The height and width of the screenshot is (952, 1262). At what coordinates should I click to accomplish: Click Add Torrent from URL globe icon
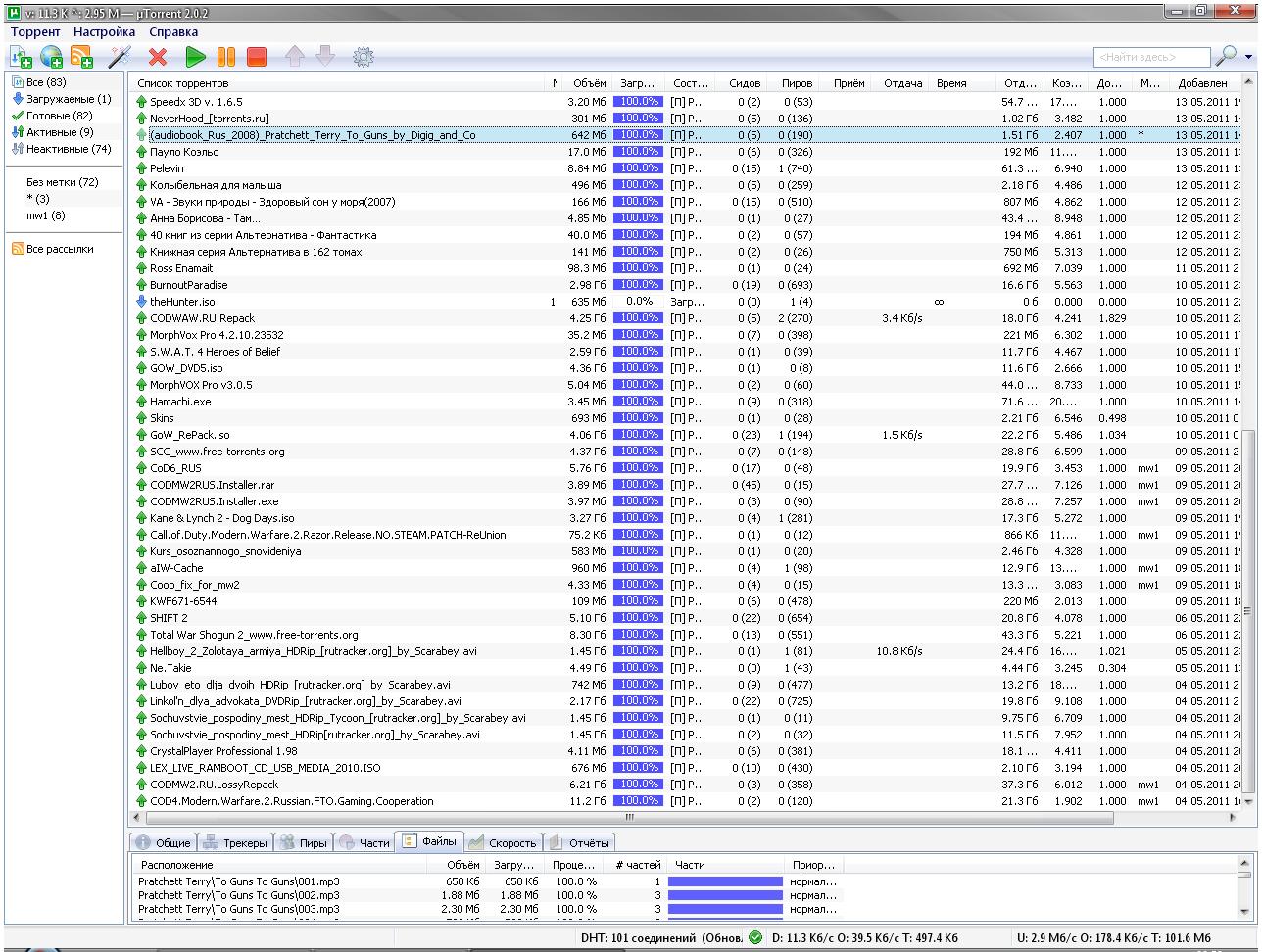pos(51,58)
